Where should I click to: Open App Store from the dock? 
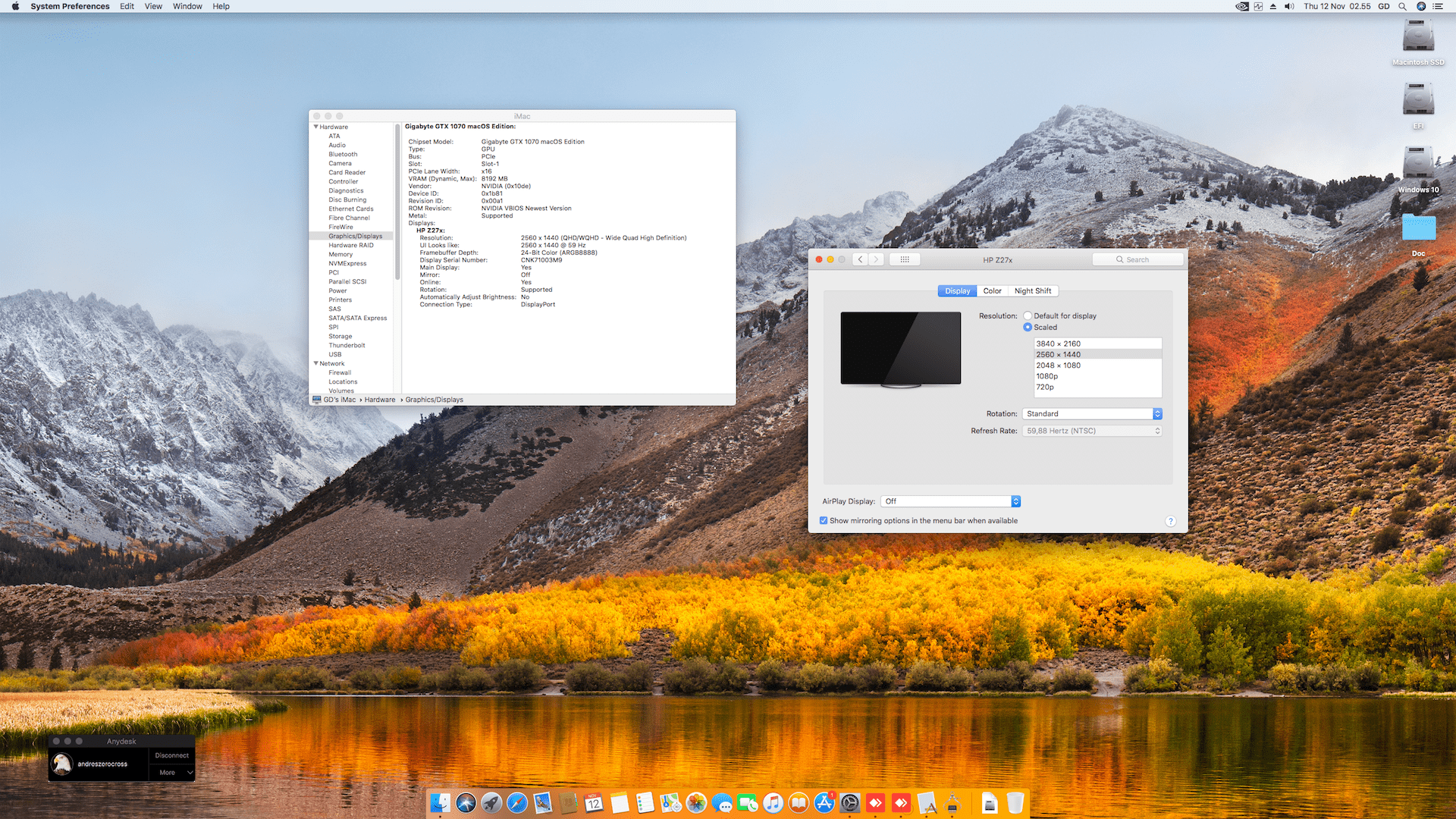[x=824, y=802]
